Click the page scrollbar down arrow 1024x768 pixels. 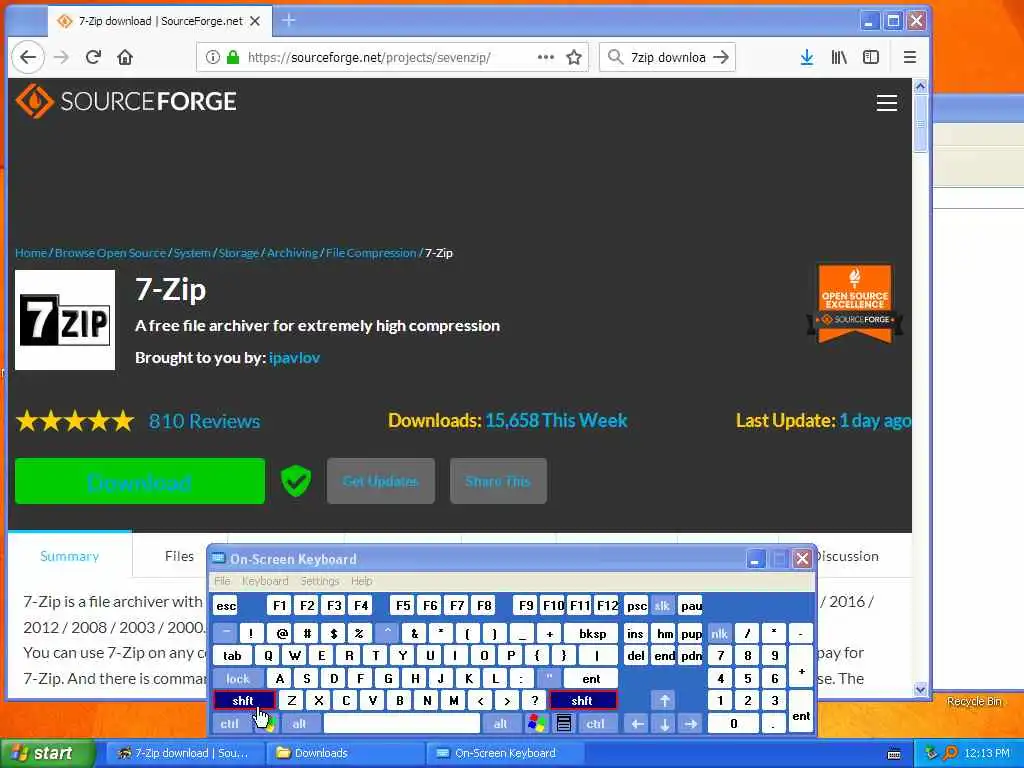point(920,689)
